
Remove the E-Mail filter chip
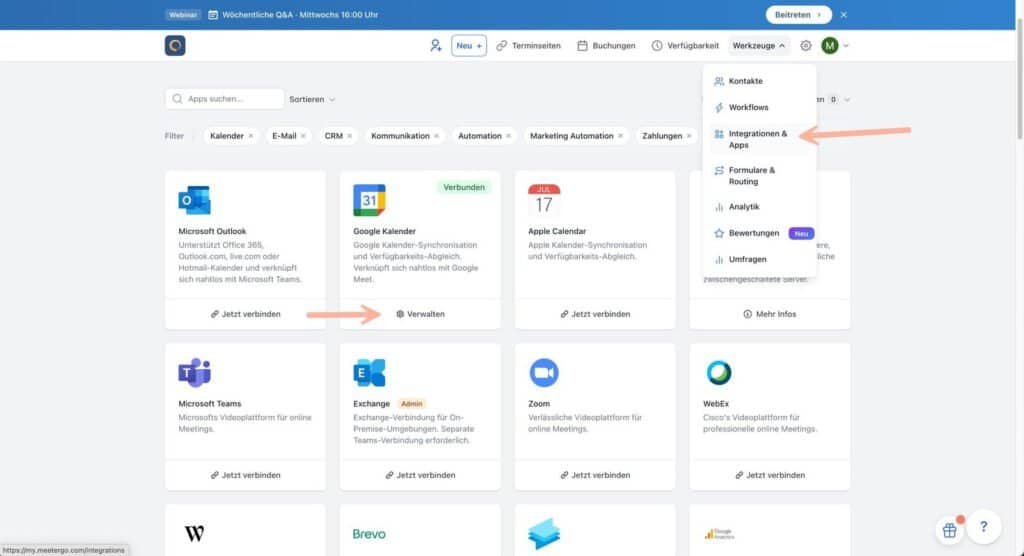pyautogui.click(x=303, y=136)
